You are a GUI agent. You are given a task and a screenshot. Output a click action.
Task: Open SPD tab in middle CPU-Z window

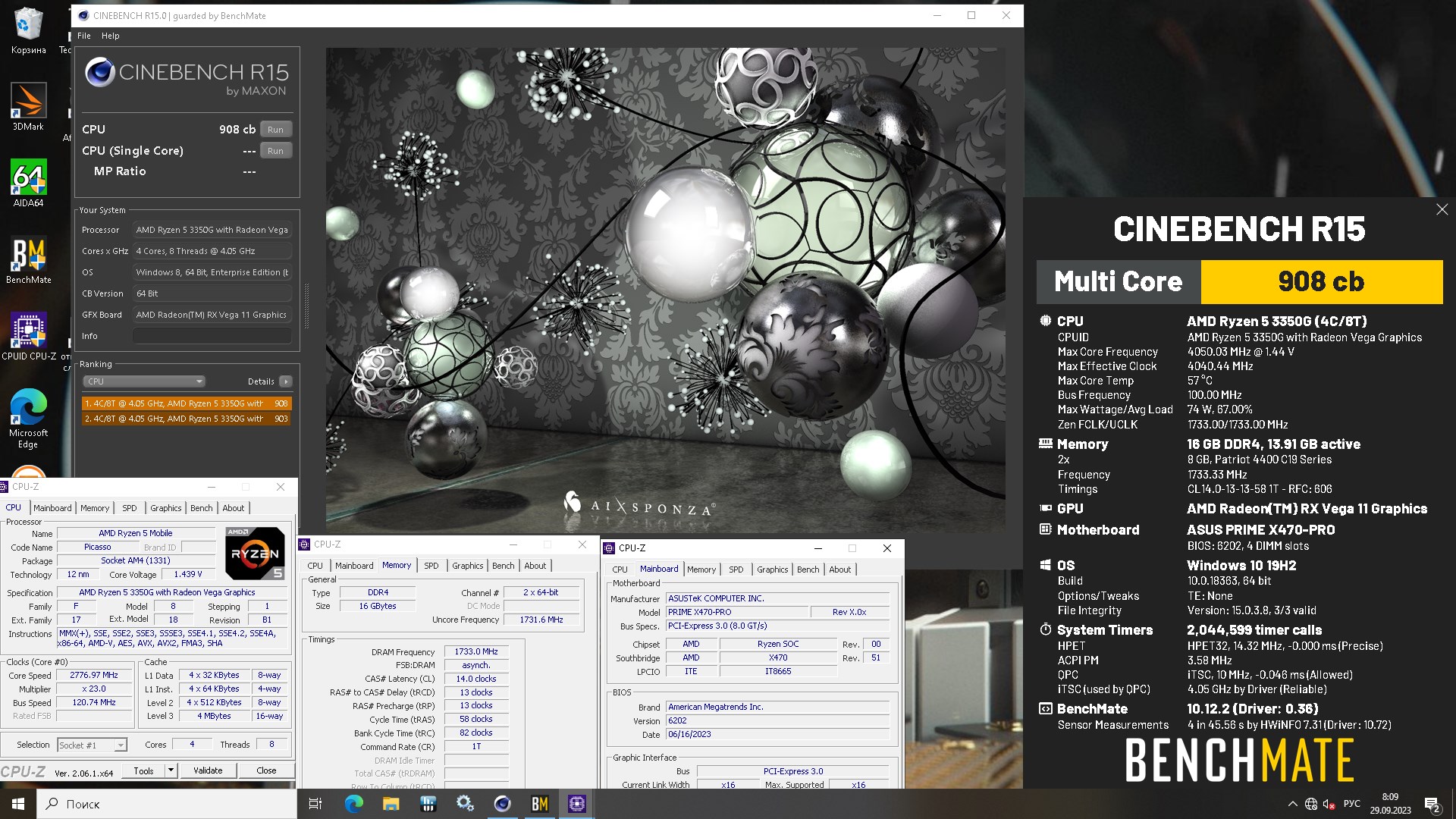[431, 566]
